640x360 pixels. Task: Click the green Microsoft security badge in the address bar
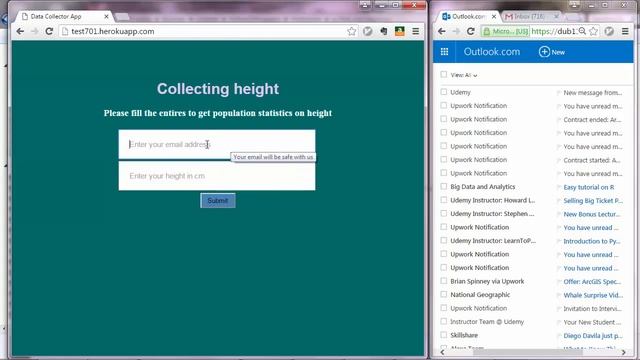click(505, 31)
